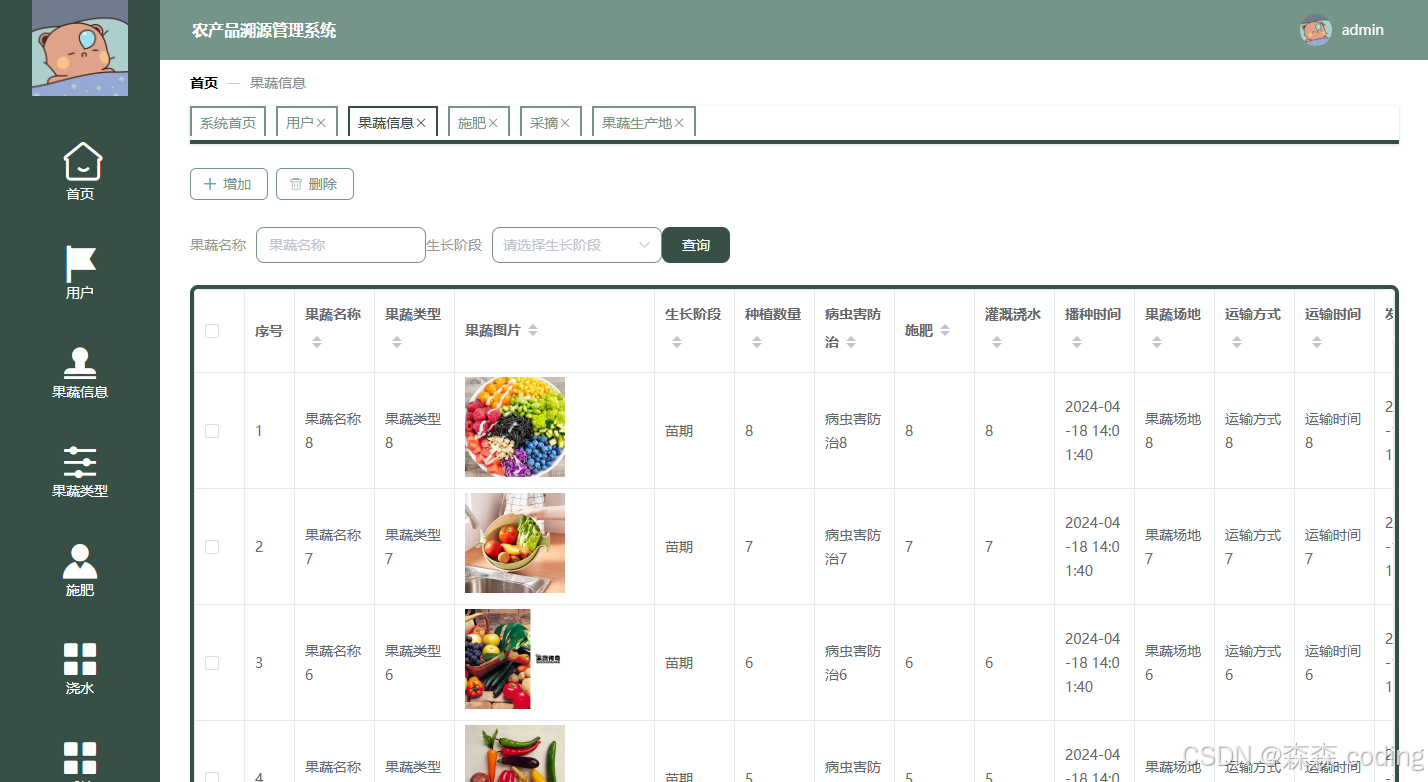Close the 施肥 tab
Screen dimensions: 1428x782
(x=493, y=123)
